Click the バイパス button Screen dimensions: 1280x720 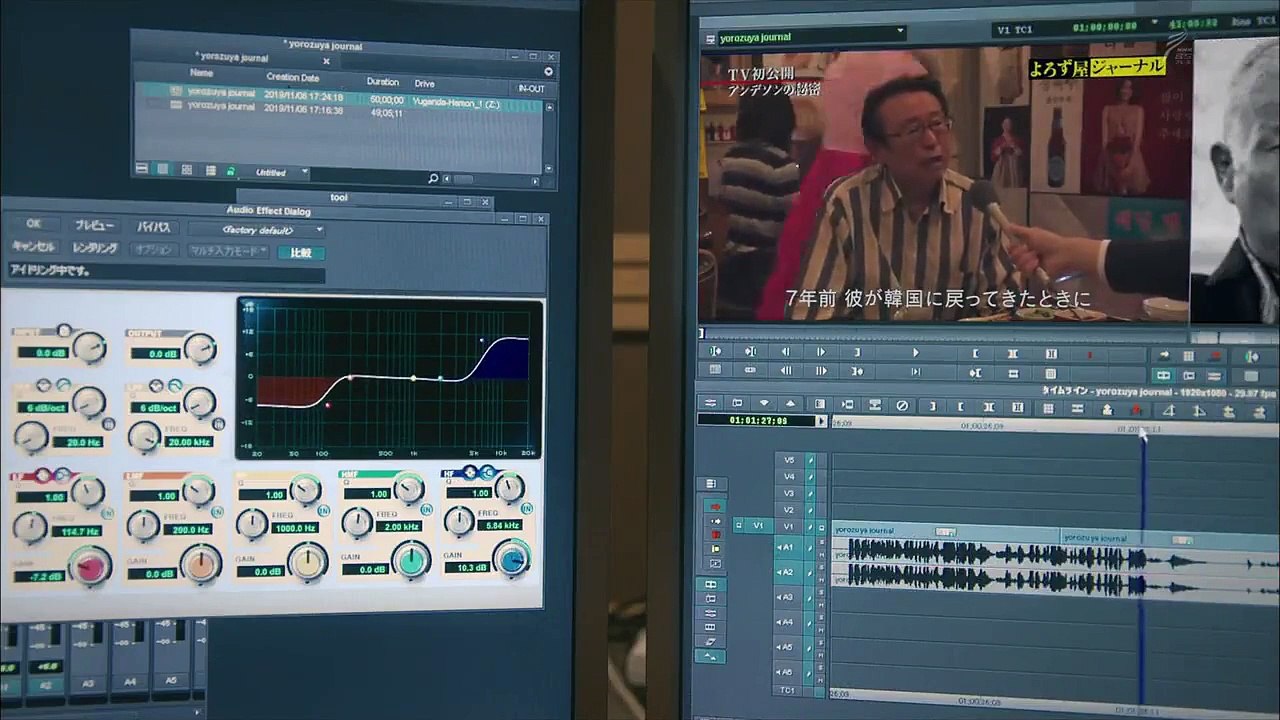point(154,228)
